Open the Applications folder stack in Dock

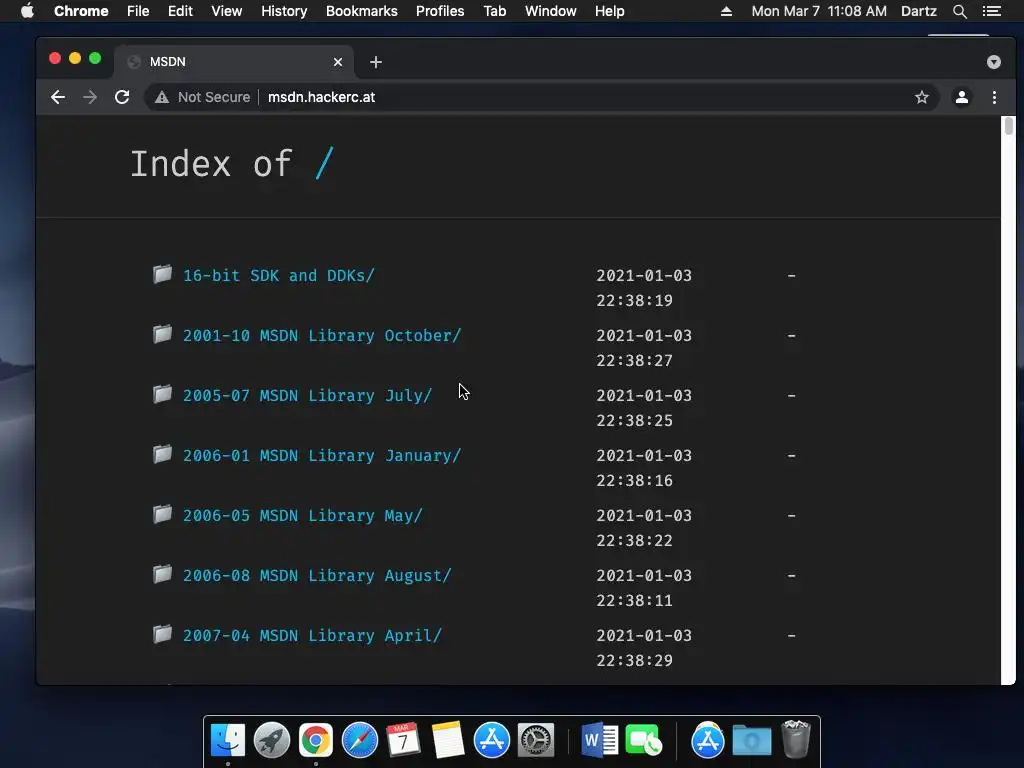707,740
